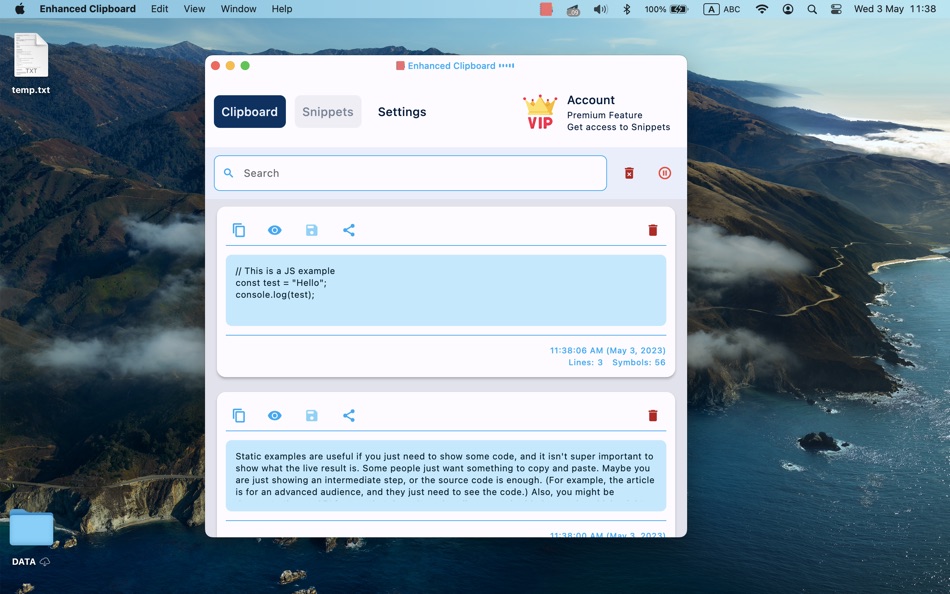Share the Static examples entry
Viewport: 950px width, 594px height.
[348, 416]
